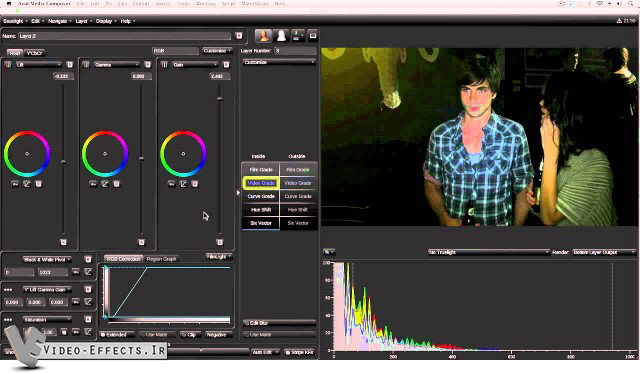Screen dimensions: 640x374
Task: Open the Gain control dropdown
Action: pos(195,65)
